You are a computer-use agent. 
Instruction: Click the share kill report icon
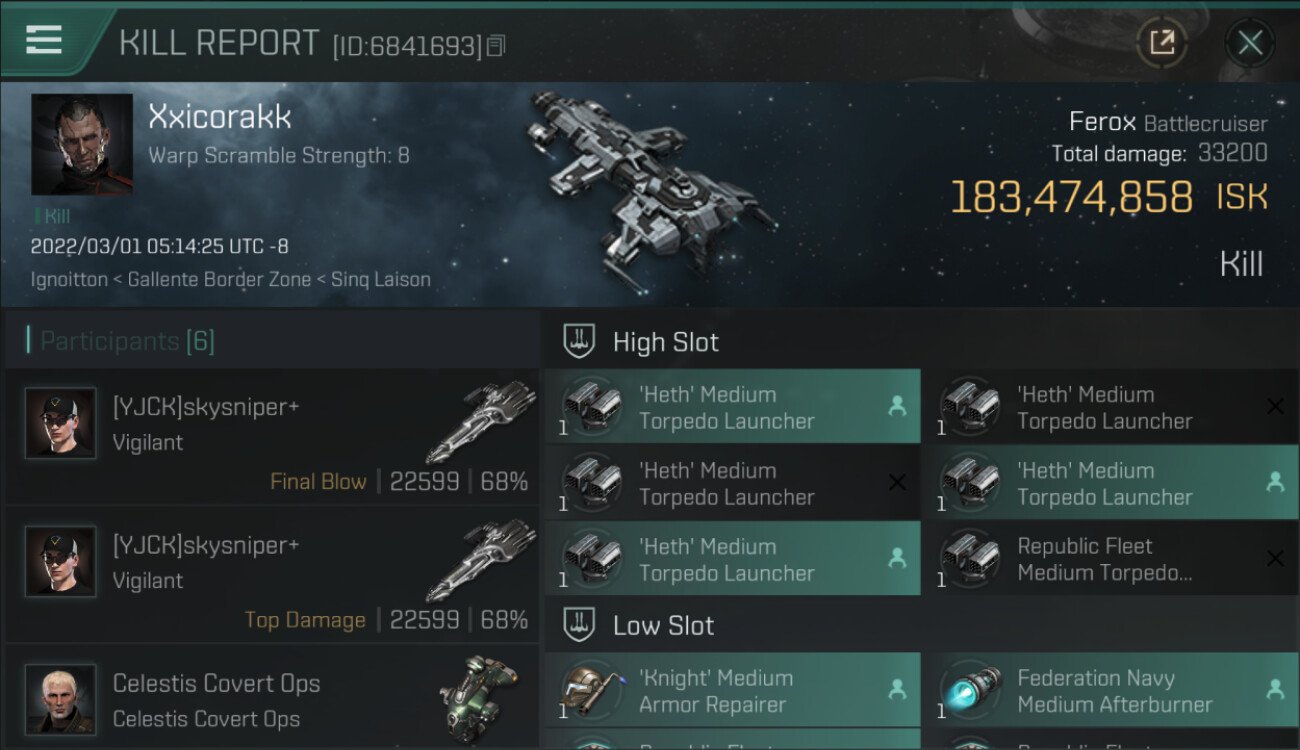click(1161, 42)
